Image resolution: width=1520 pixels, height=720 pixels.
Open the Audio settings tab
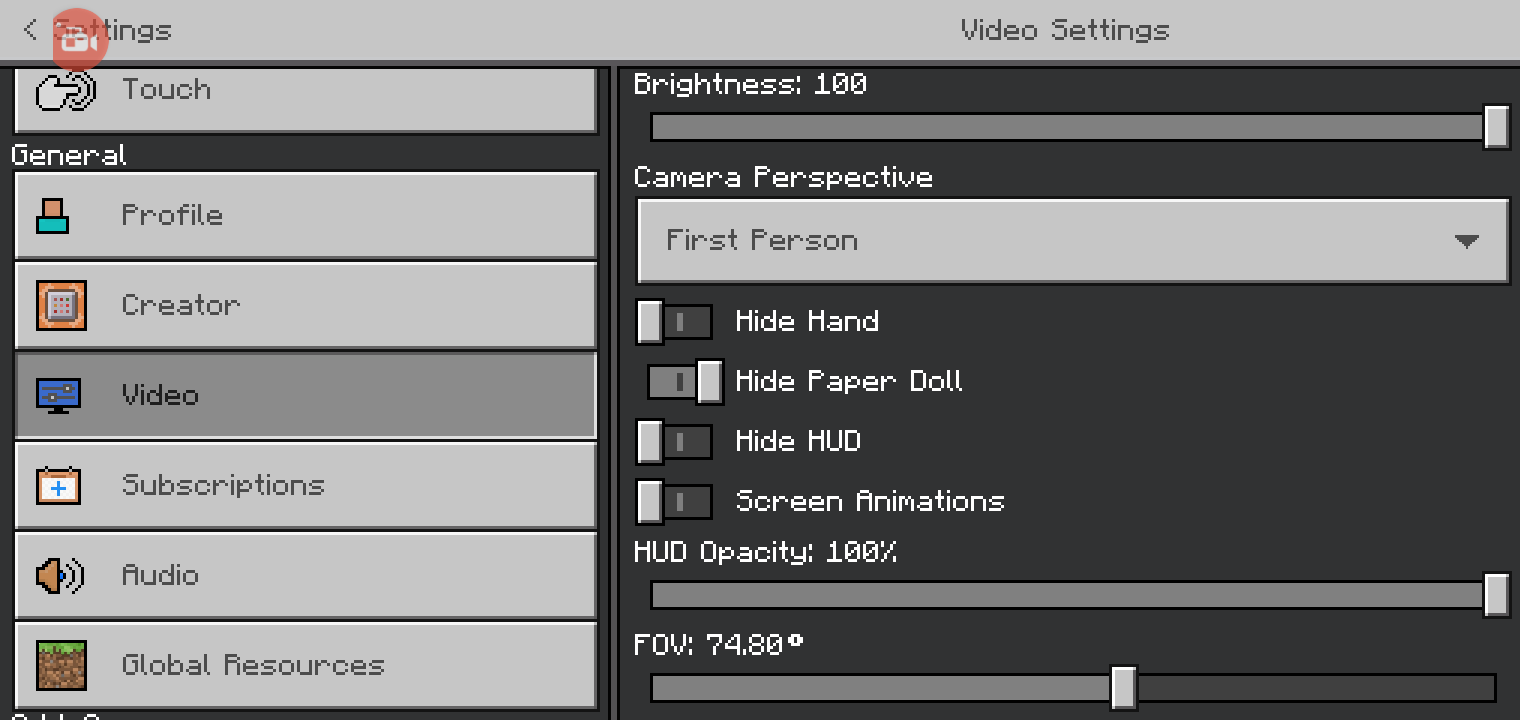tap(305, 576)
